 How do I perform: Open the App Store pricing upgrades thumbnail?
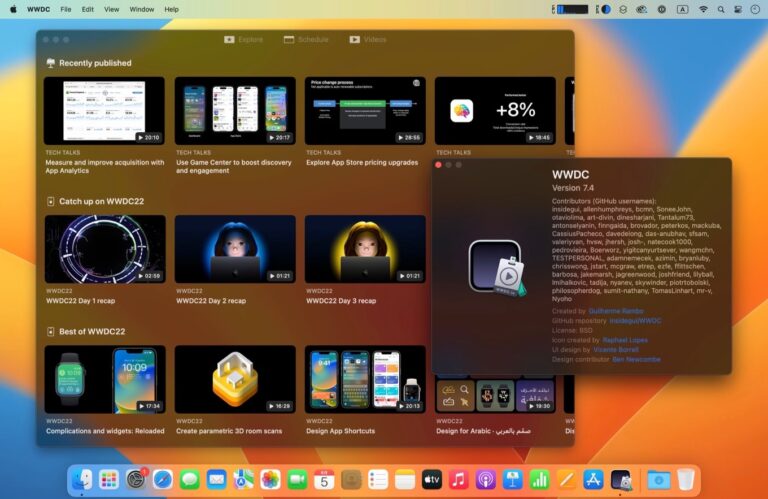pyautogui.click(x=365, y=110)
